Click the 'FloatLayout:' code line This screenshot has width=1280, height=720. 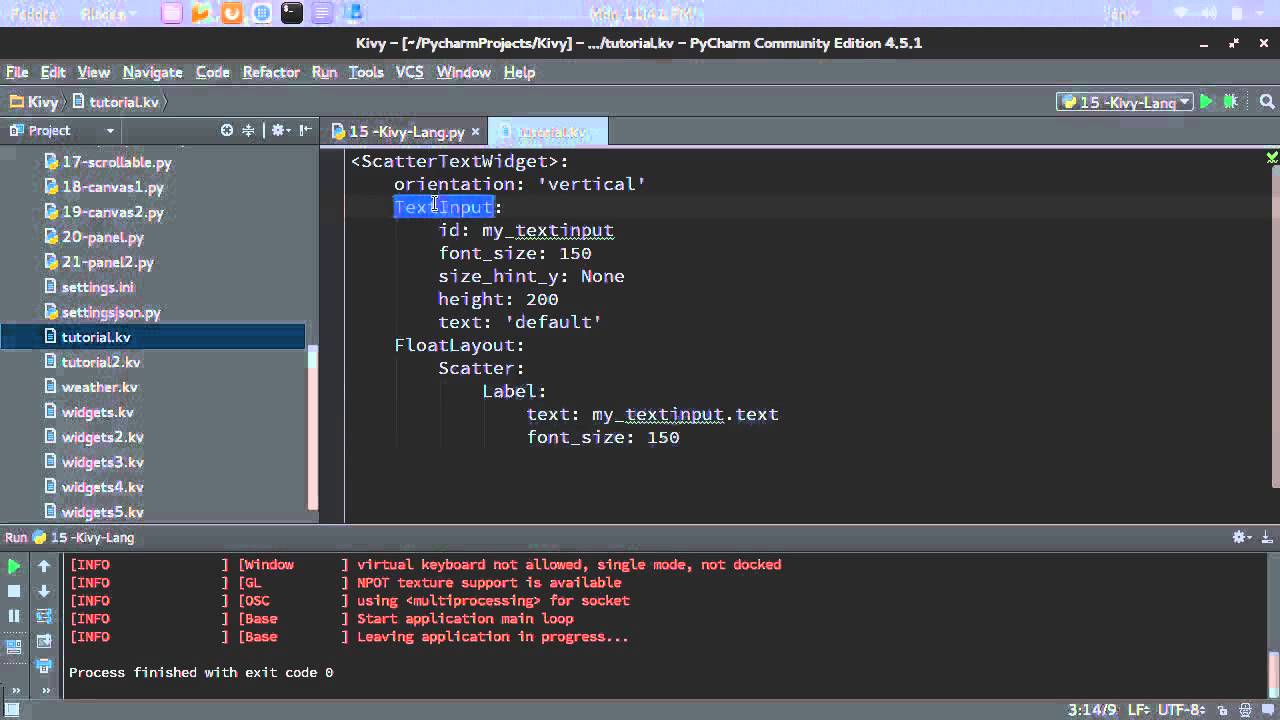pos(459,345)
